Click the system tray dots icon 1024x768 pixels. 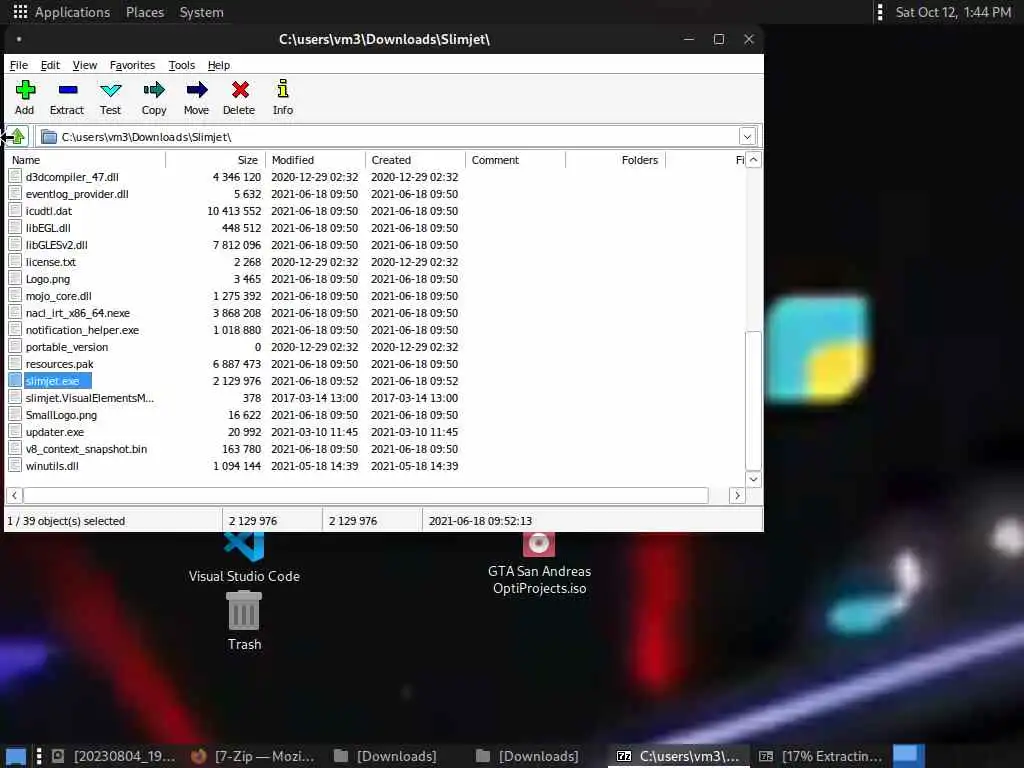880,12
